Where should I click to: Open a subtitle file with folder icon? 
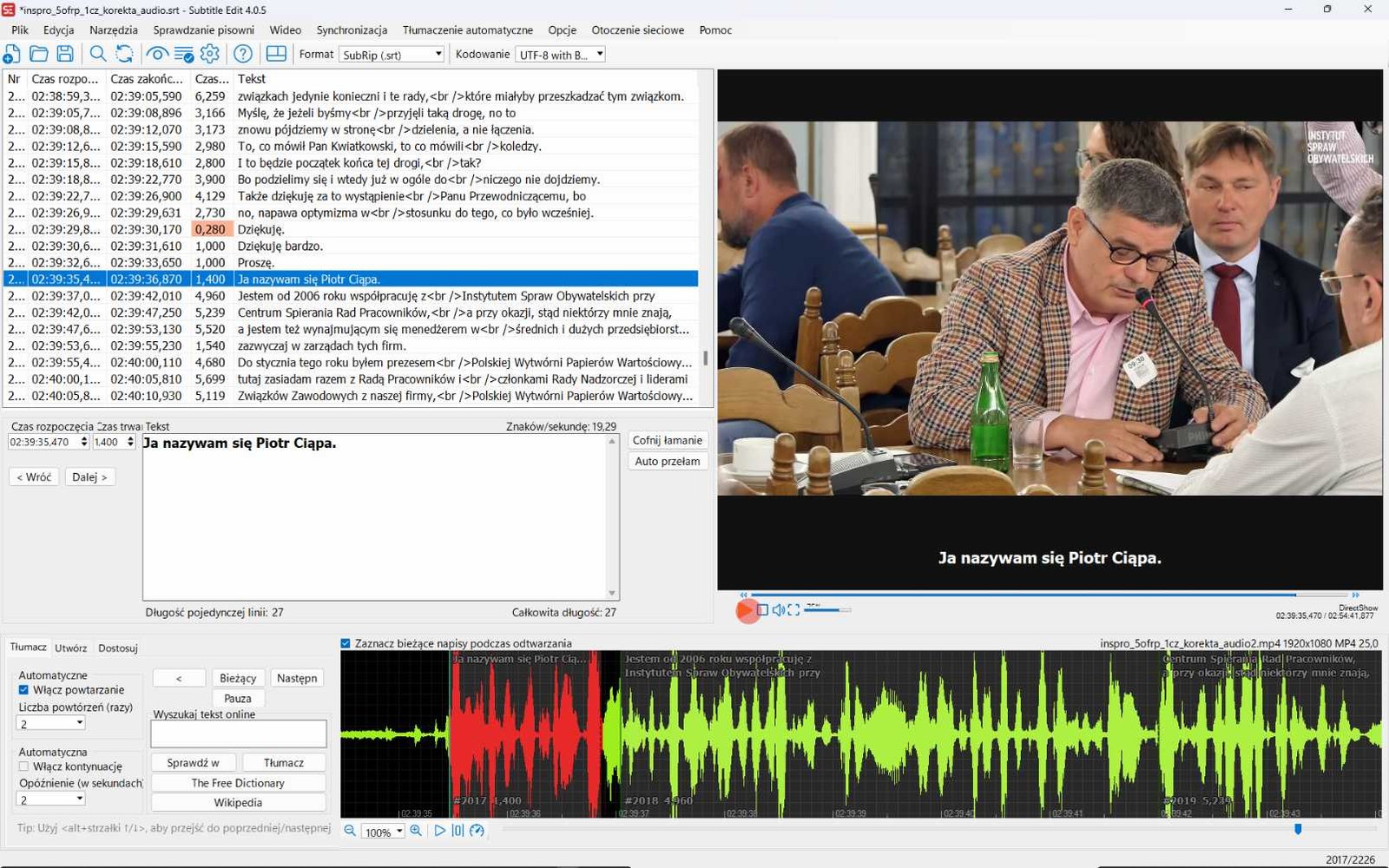point(38,54)
